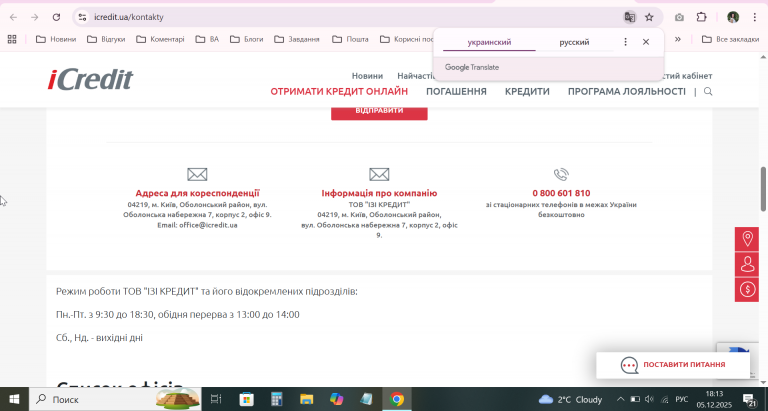Open Windows Start menu
768x411 pixels.
(x=14, y=399)
